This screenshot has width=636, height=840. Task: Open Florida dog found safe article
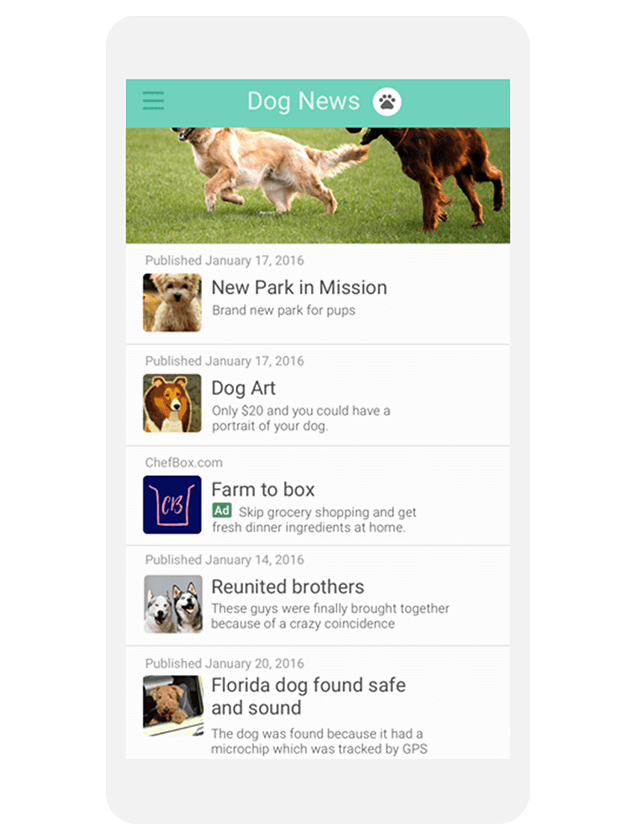[x=318, y=703]
